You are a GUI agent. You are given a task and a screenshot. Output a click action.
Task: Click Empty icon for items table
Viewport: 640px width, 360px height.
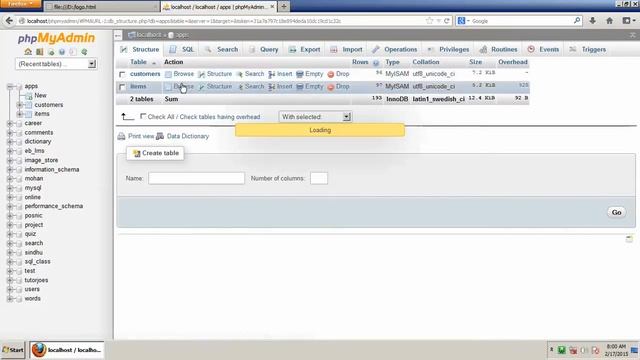click(300, 87)
